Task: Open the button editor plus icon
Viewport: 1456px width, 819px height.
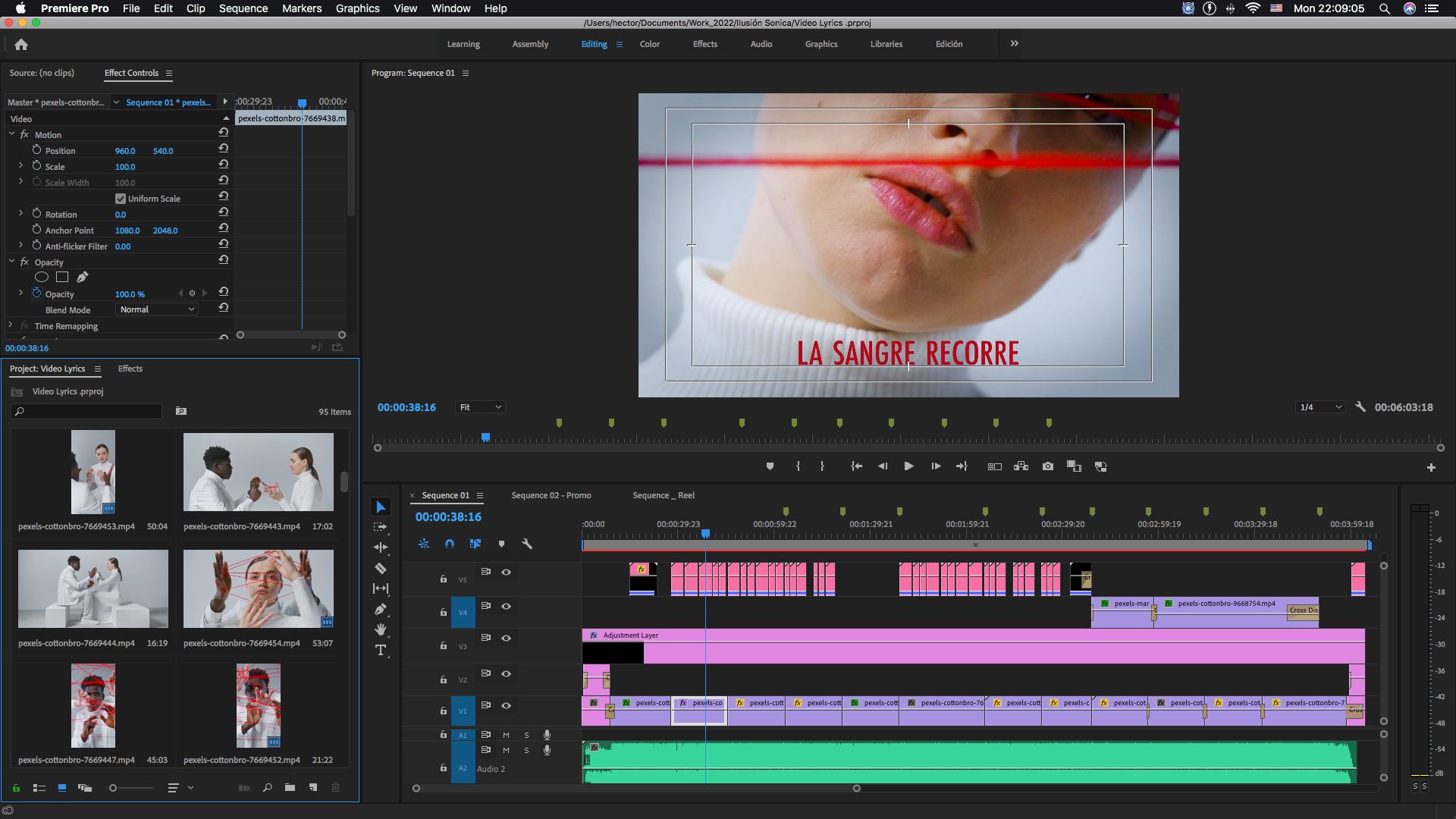Action: [x=1431, y=468]
